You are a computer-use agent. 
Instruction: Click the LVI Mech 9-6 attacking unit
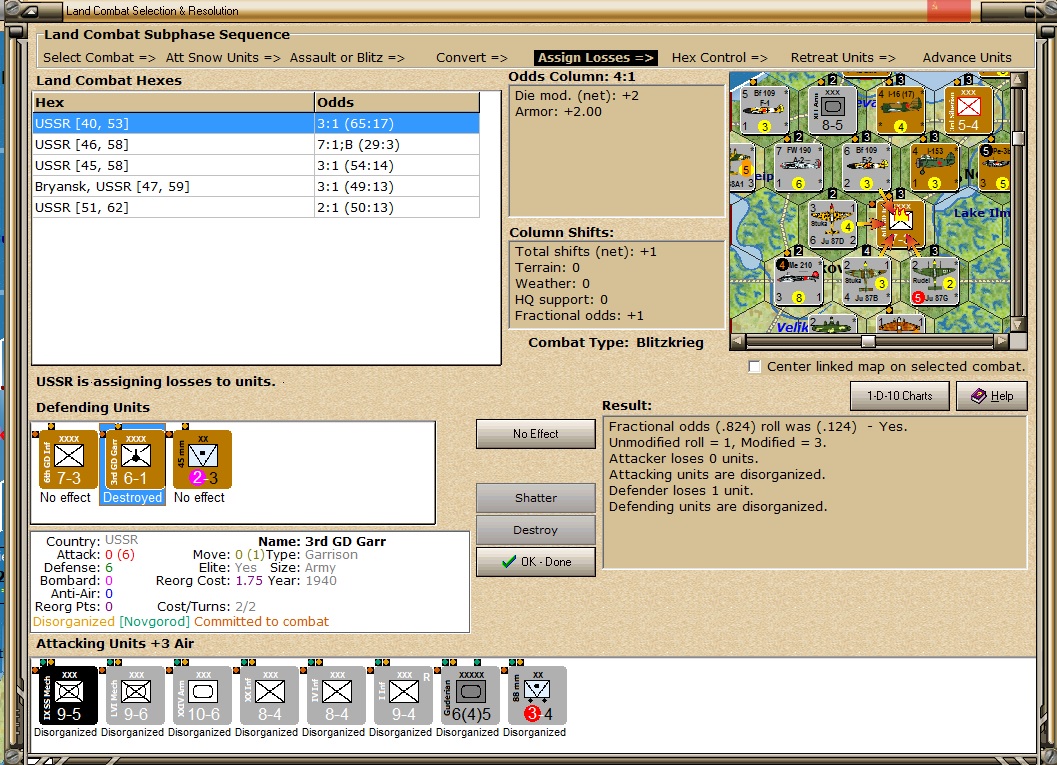coord(135,696)
